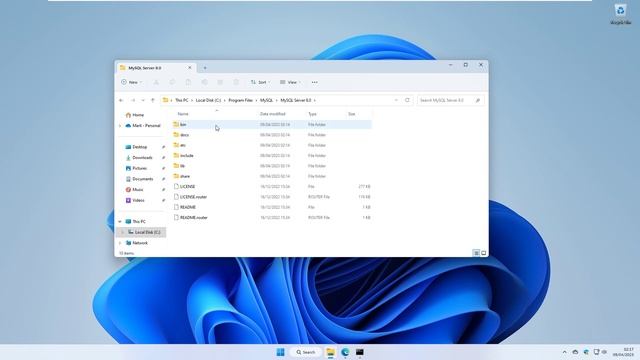Select Network in the navigation pane
This screenshot has height=360, width=640.
click(140, 243)
